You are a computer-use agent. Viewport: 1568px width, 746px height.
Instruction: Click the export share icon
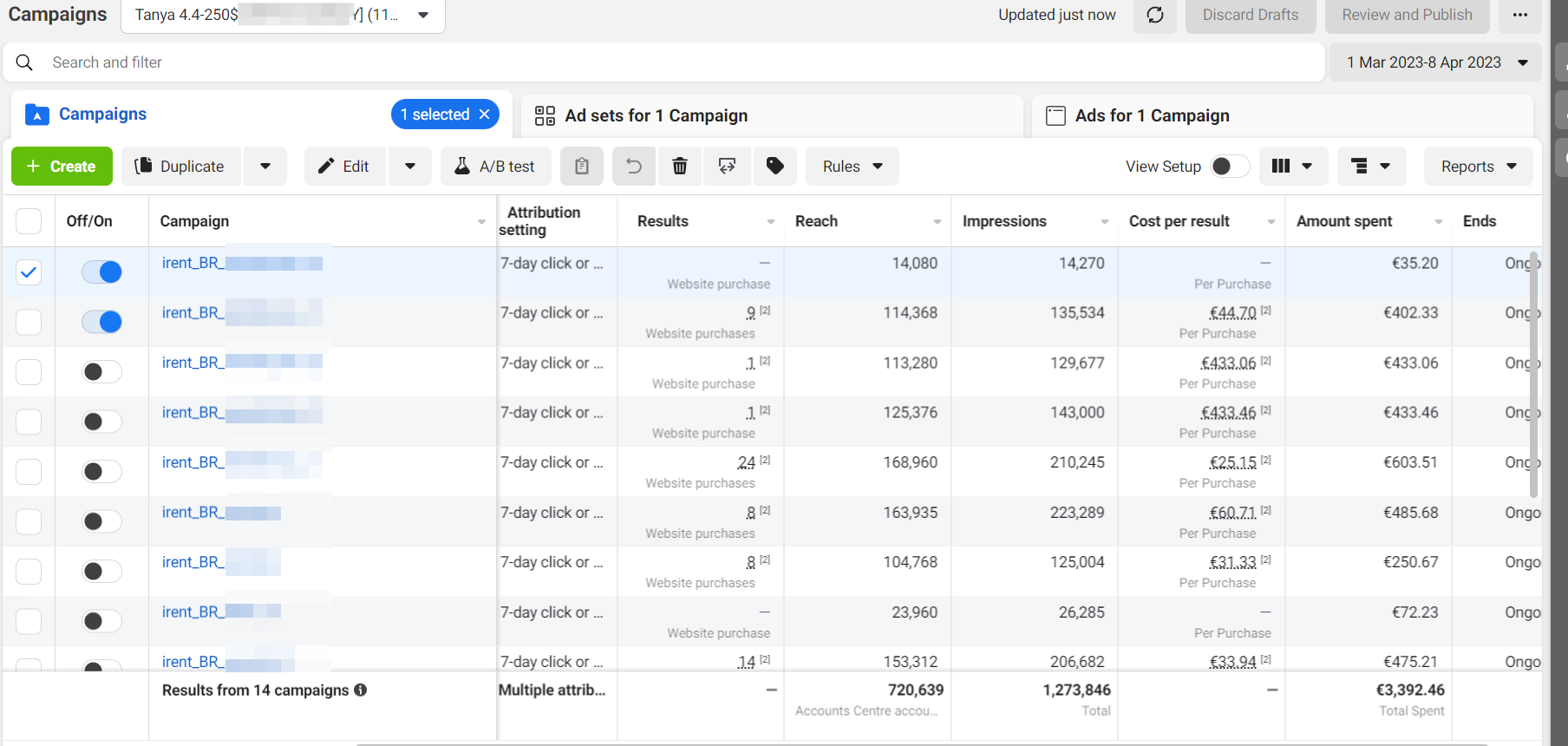click(x=728, y=166)
